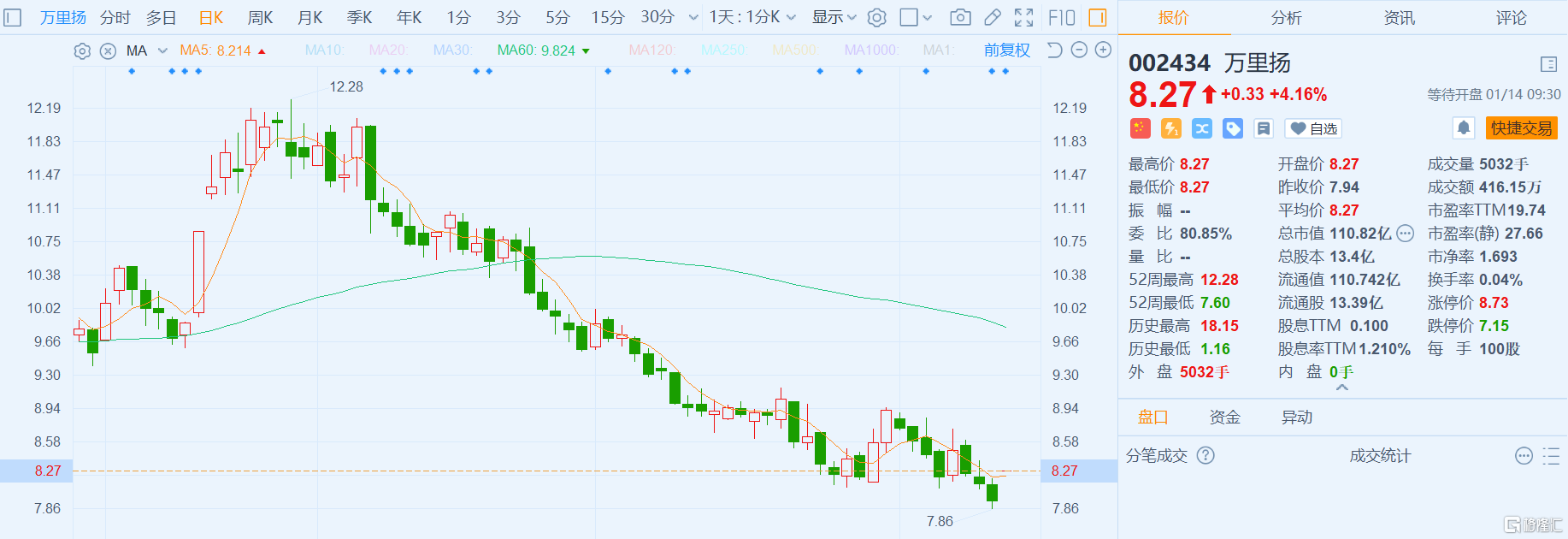Open help icon next to 分笔成交
This screenshot has width=1568, height=539.
pos(1205,455)
